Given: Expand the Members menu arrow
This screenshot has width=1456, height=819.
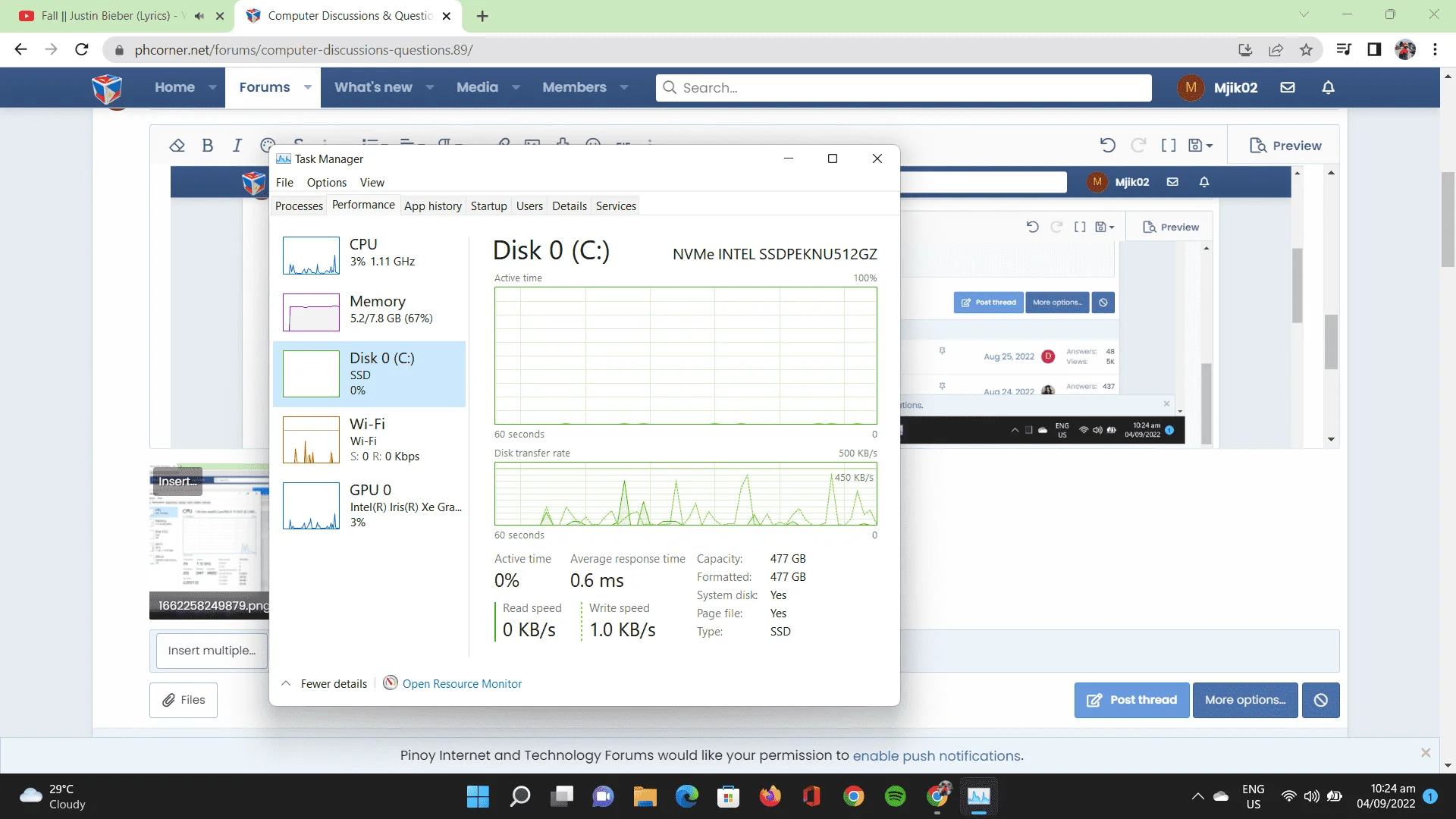Looking at the screenshot, I should coord(624,87).
